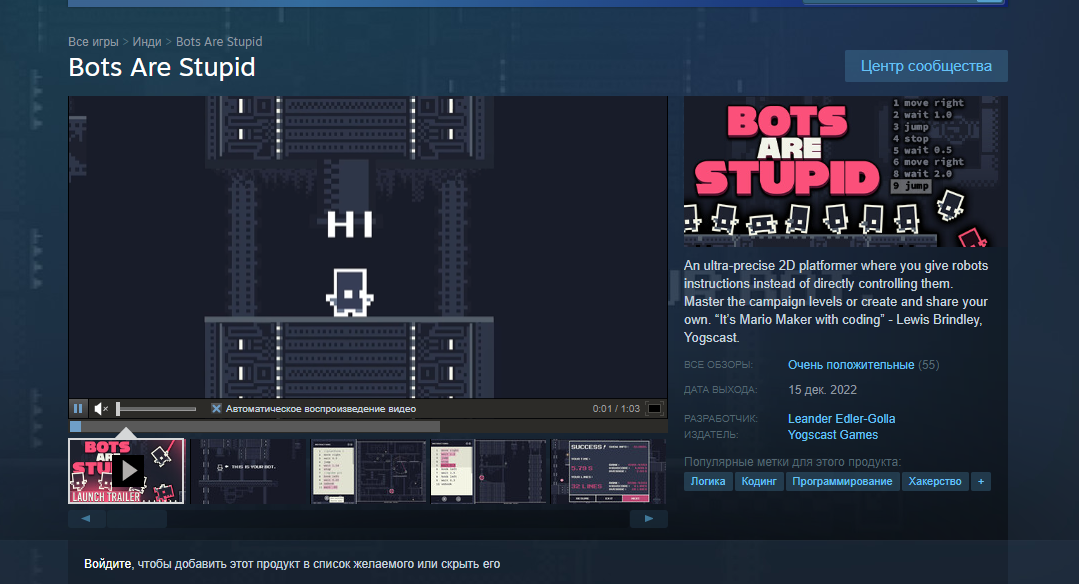
Task: Grab the thumbnail strip scrollbar handle
Action: 137,519
